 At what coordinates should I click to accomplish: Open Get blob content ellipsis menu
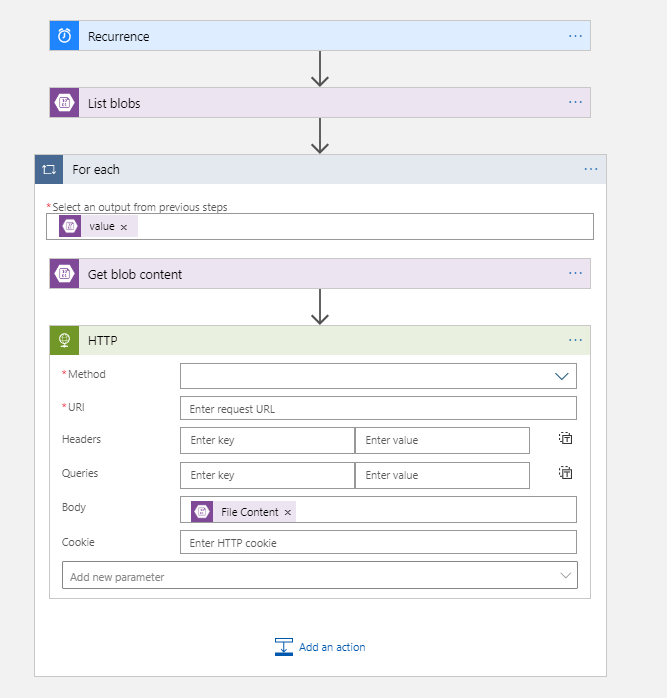click(575, 274)
